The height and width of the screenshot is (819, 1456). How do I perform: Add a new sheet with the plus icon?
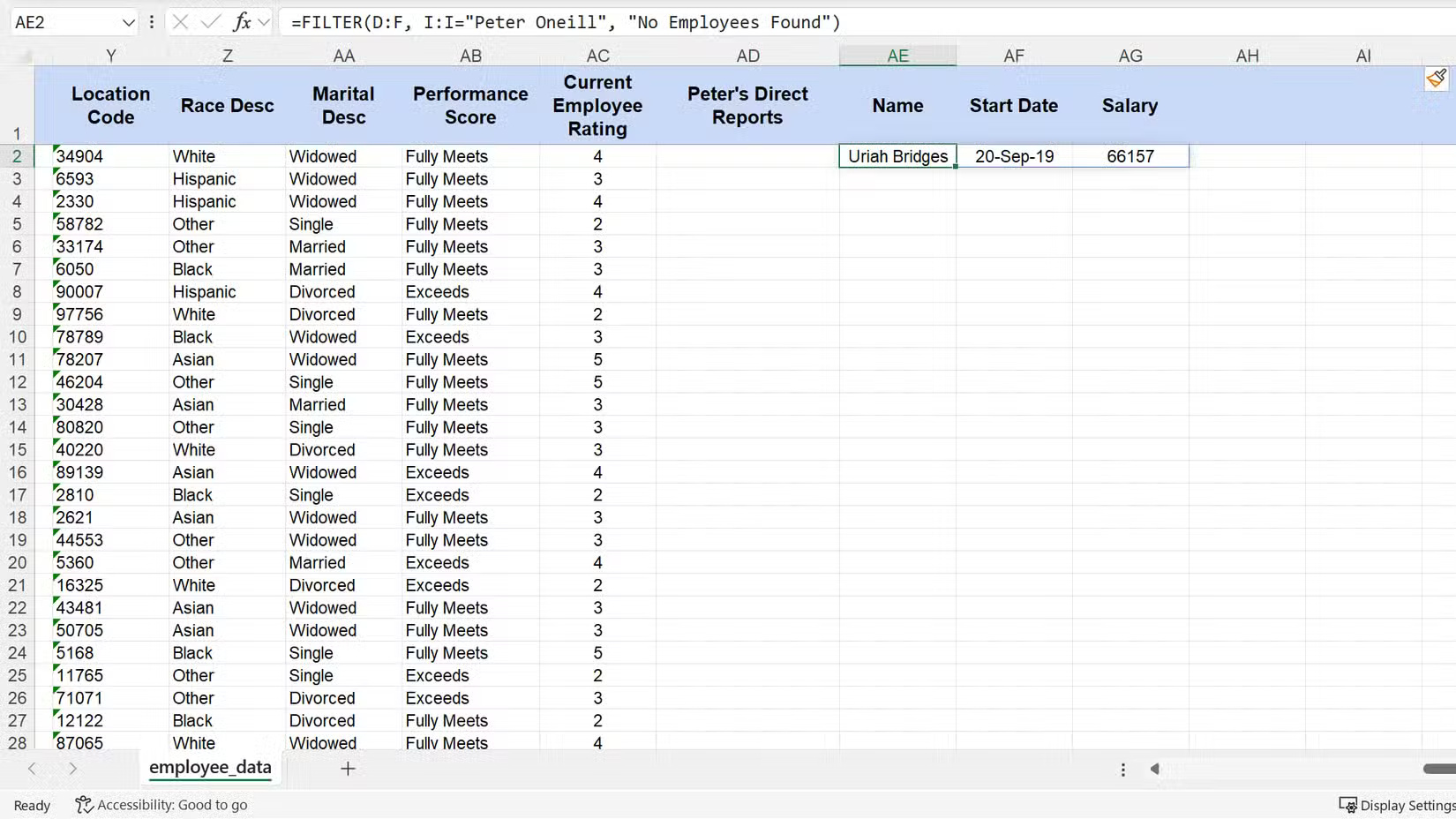point(348,769)
